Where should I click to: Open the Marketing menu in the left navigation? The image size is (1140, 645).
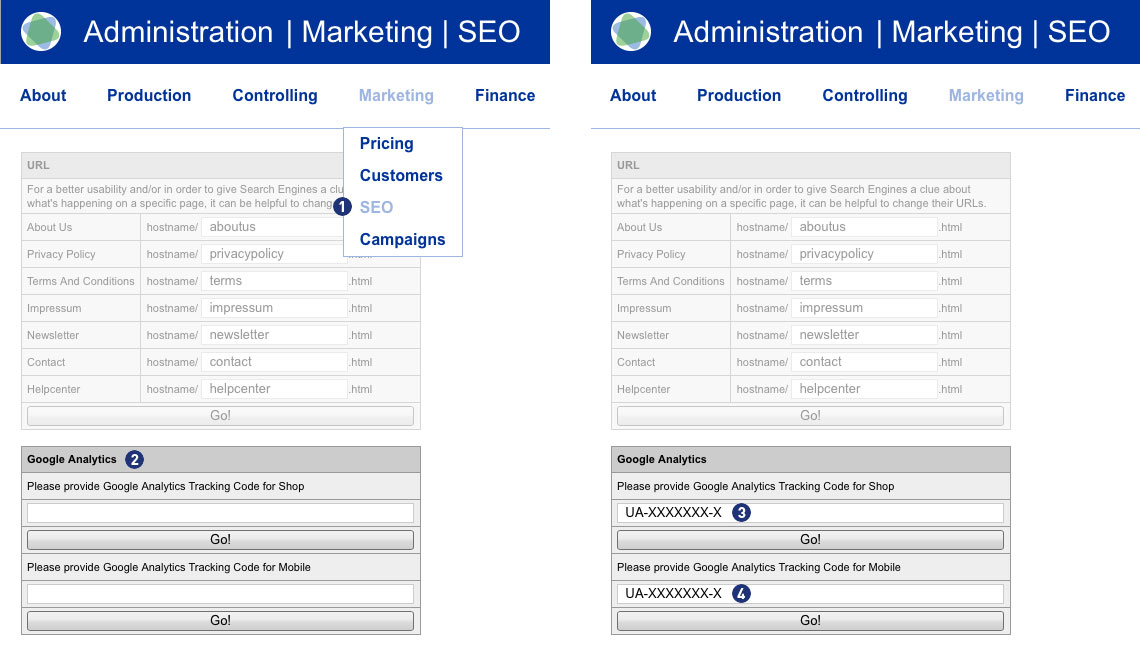tap(396, 96)
